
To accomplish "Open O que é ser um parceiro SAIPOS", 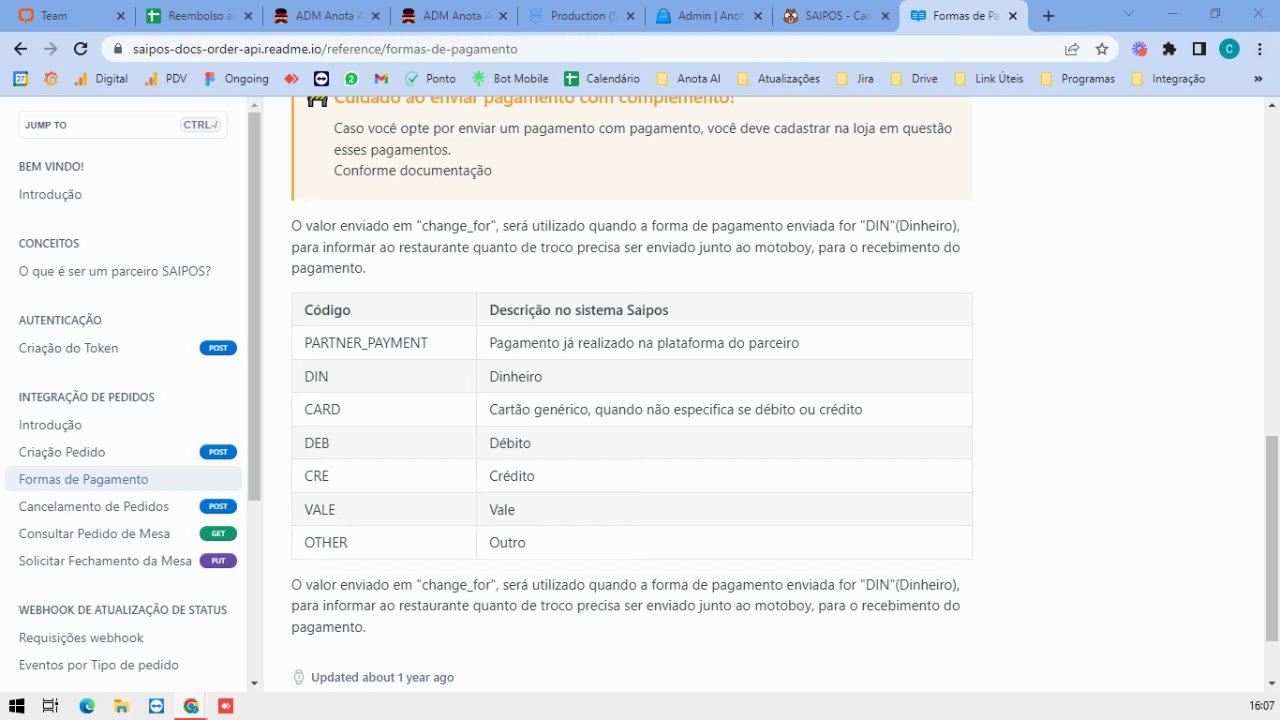I will pyautogui.click(x=115, y=271).
